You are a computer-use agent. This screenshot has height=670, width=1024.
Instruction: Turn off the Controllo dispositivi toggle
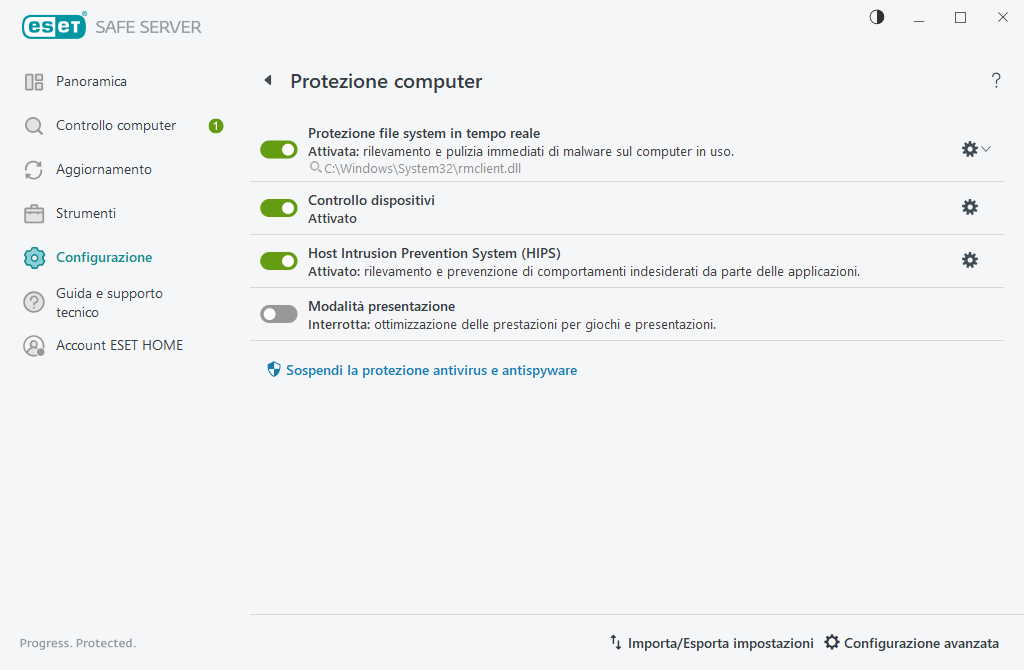278,207
